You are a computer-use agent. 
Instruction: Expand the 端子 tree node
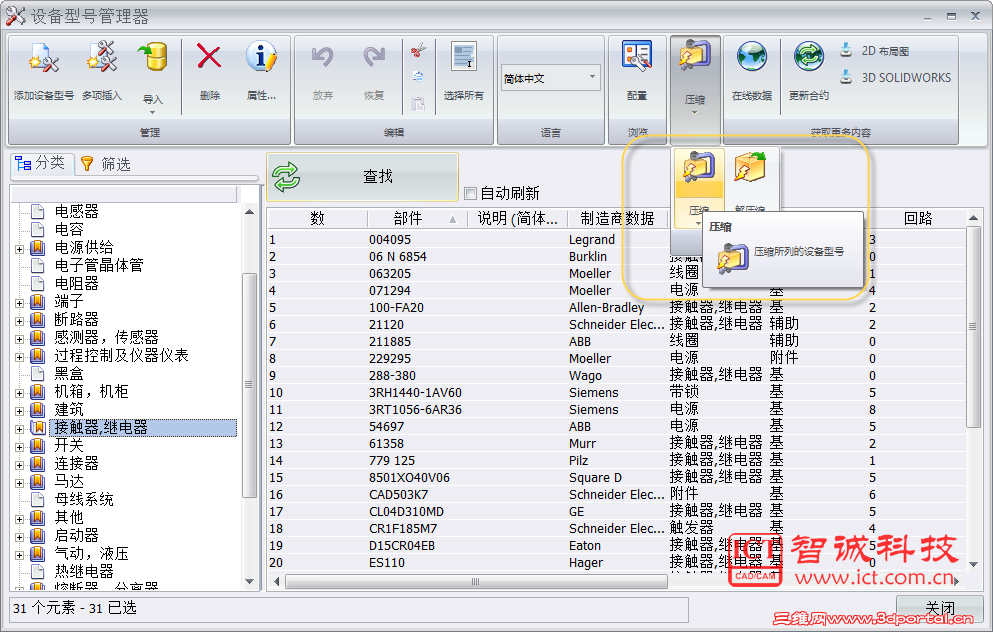coord(20,303)
